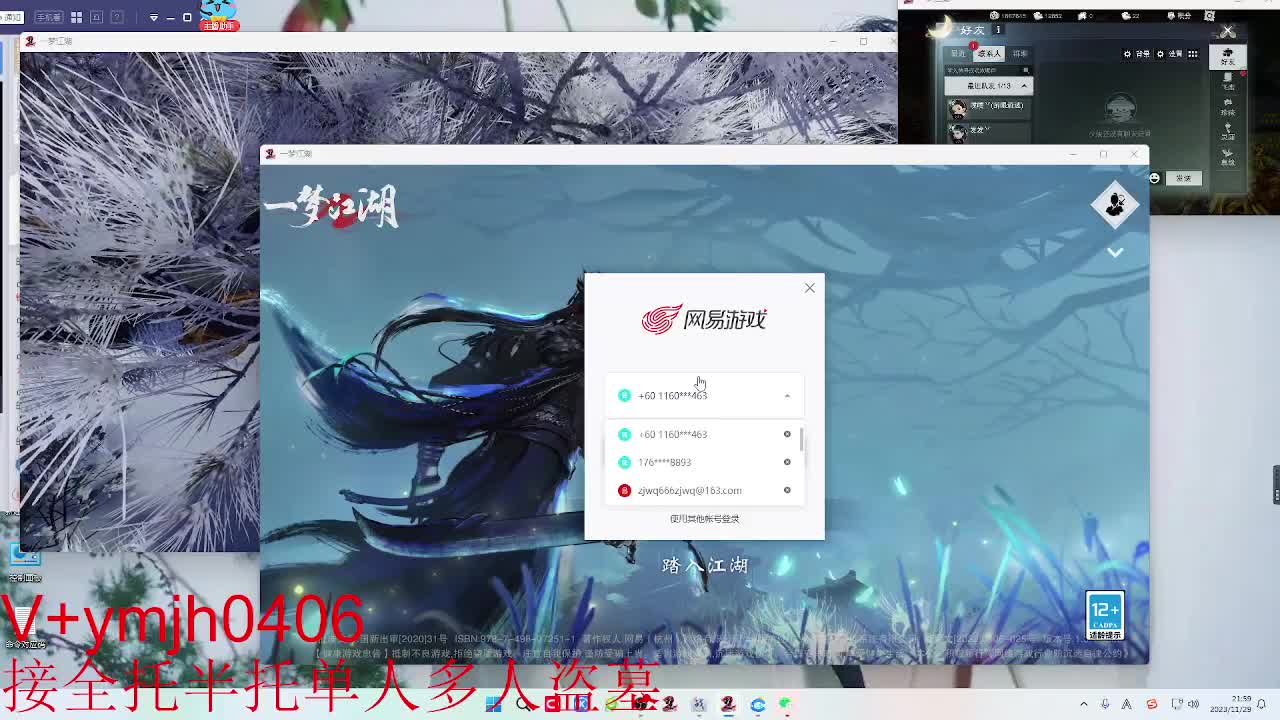This screenshot has width=1280, height=720.
Task: Select the second friend in teammates list
Action: [989, 132]
